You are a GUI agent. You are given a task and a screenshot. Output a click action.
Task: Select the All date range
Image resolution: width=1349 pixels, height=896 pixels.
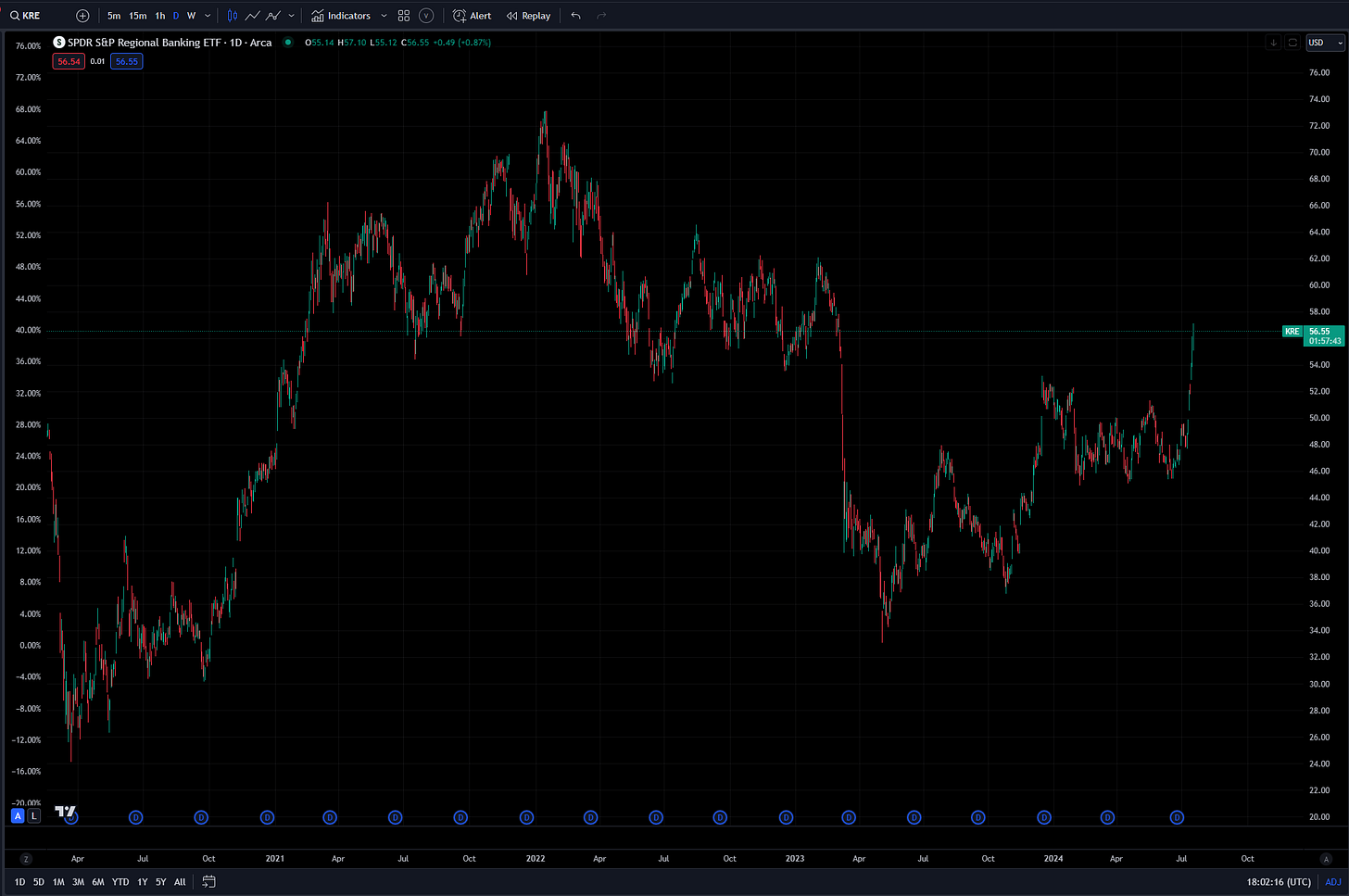180,882
